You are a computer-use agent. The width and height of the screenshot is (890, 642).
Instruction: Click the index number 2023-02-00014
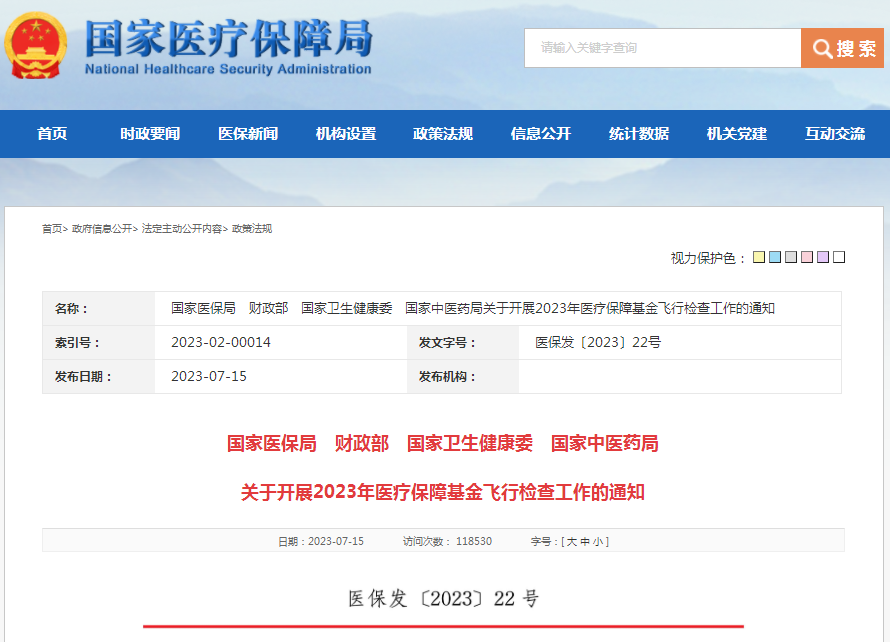click(221, 342)
